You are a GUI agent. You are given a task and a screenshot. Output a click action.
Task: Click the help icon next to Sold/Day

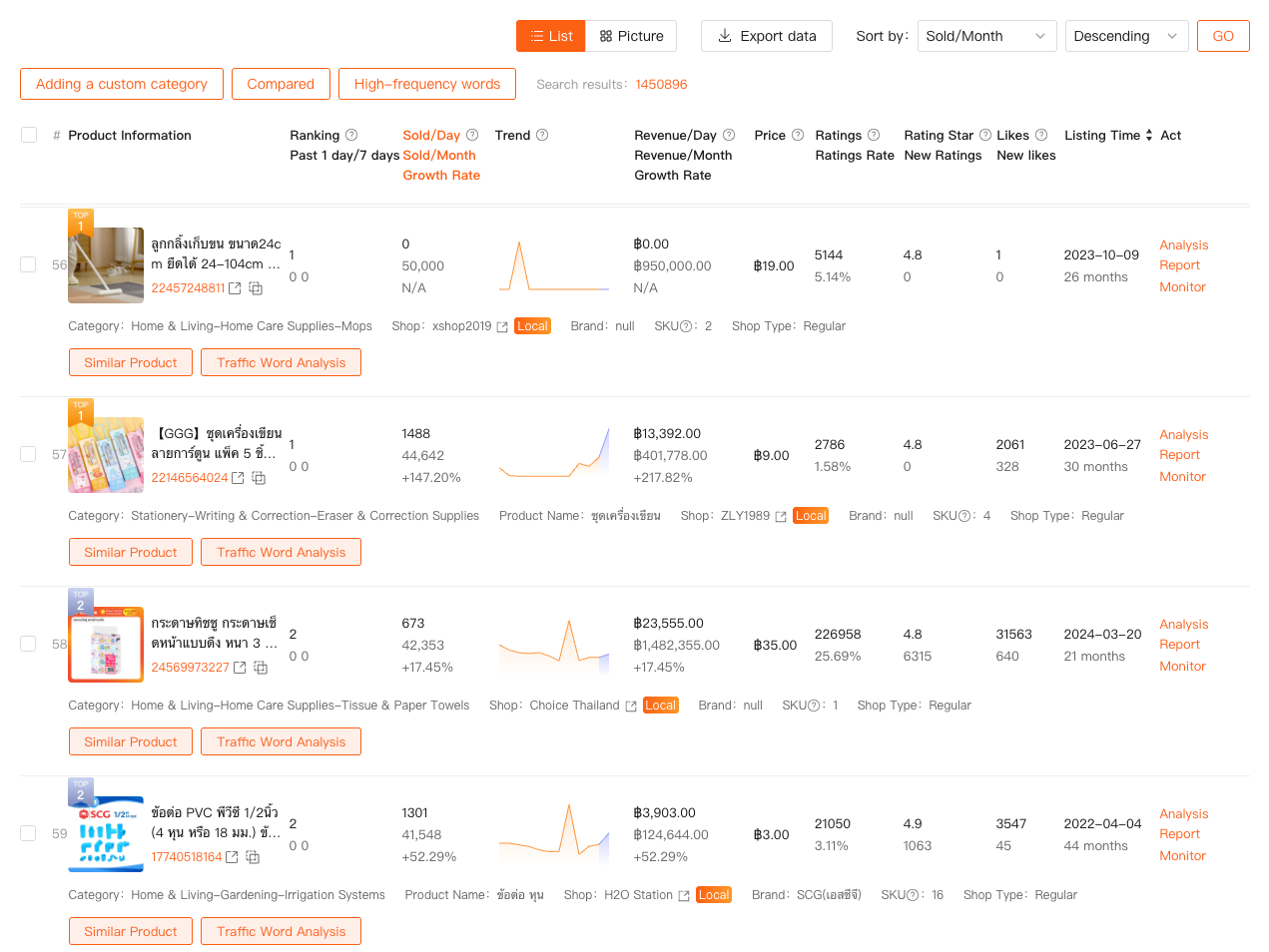472,136
